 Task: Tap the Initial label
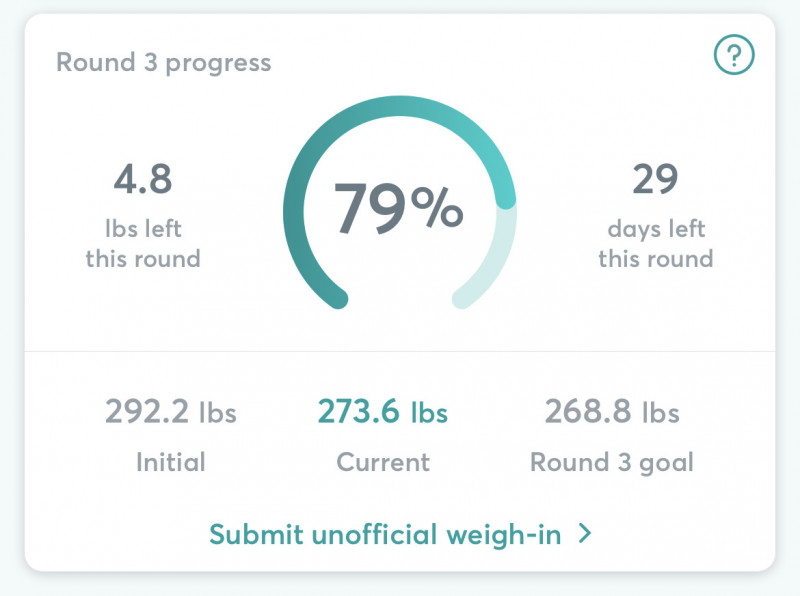coord(171,462)
